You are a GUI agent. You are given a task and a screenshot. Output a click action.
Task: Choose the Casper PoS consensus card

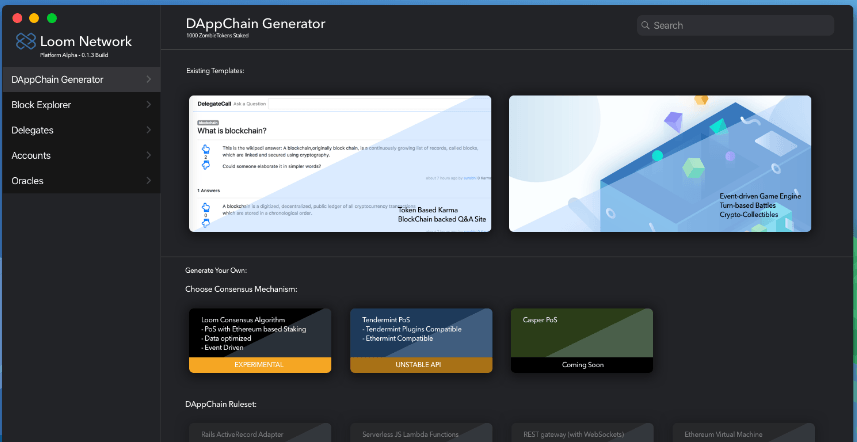pos(581,332)
